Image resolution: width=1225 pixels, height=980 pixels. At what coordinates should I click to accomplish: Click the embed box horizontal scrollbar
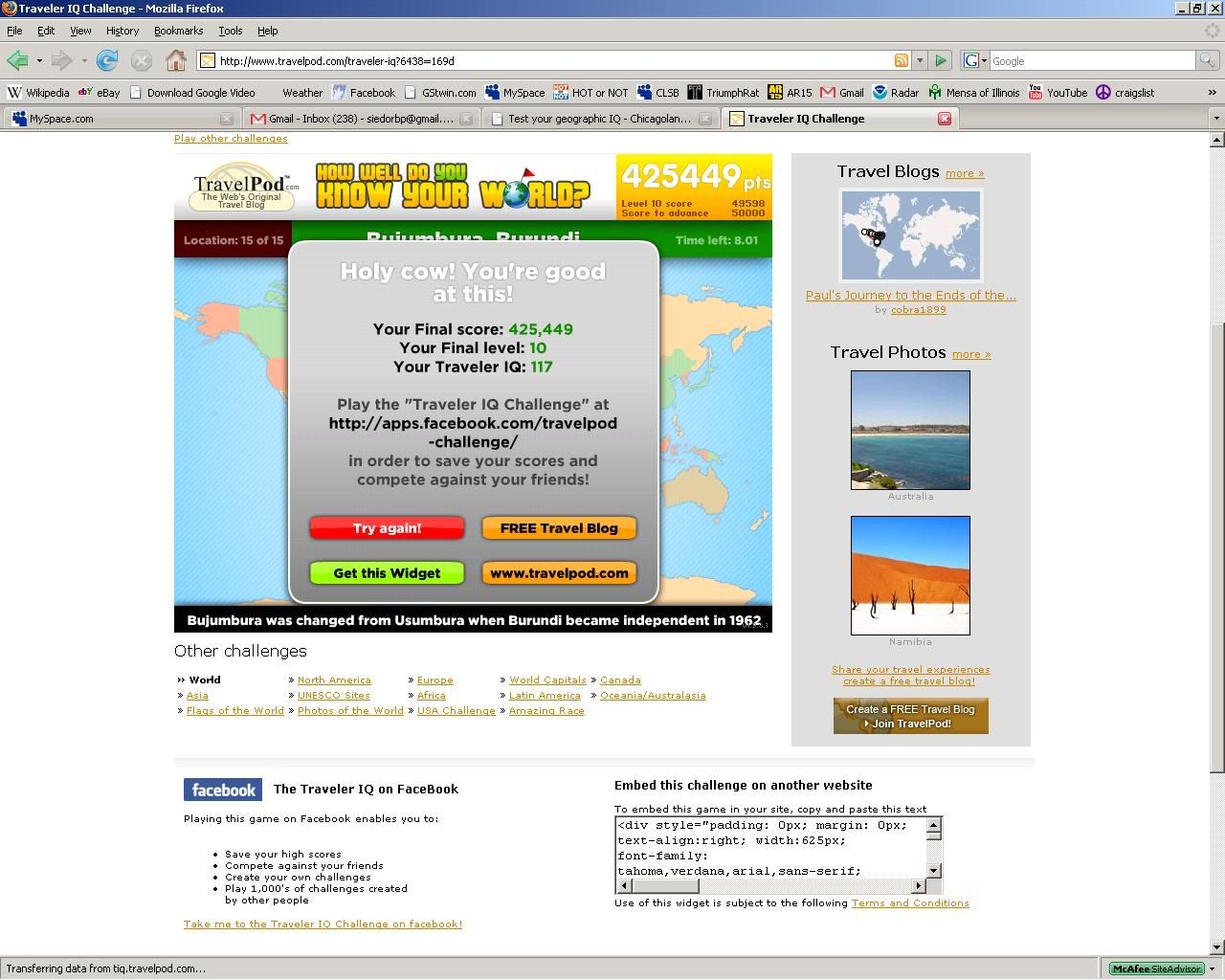(770, 886)
